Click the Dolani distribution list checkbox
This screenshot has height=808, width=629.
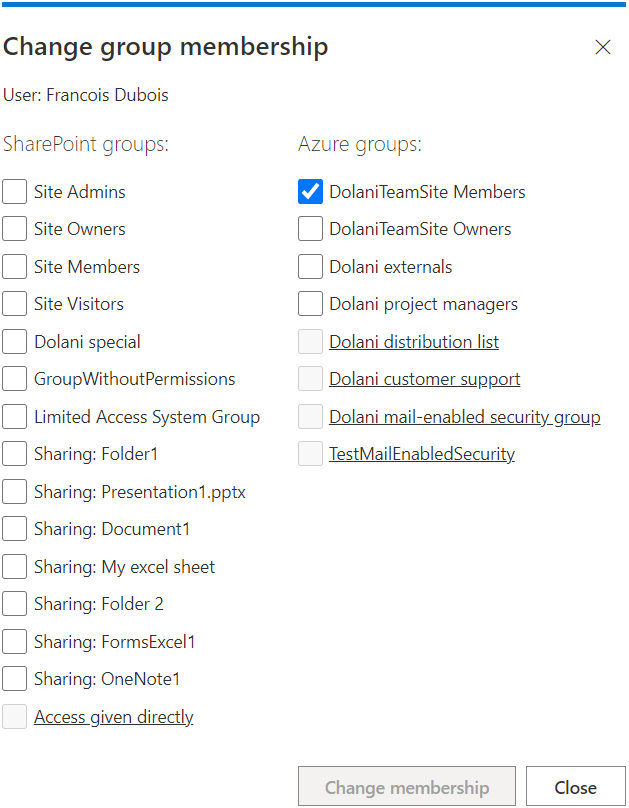tap(311, 342)
